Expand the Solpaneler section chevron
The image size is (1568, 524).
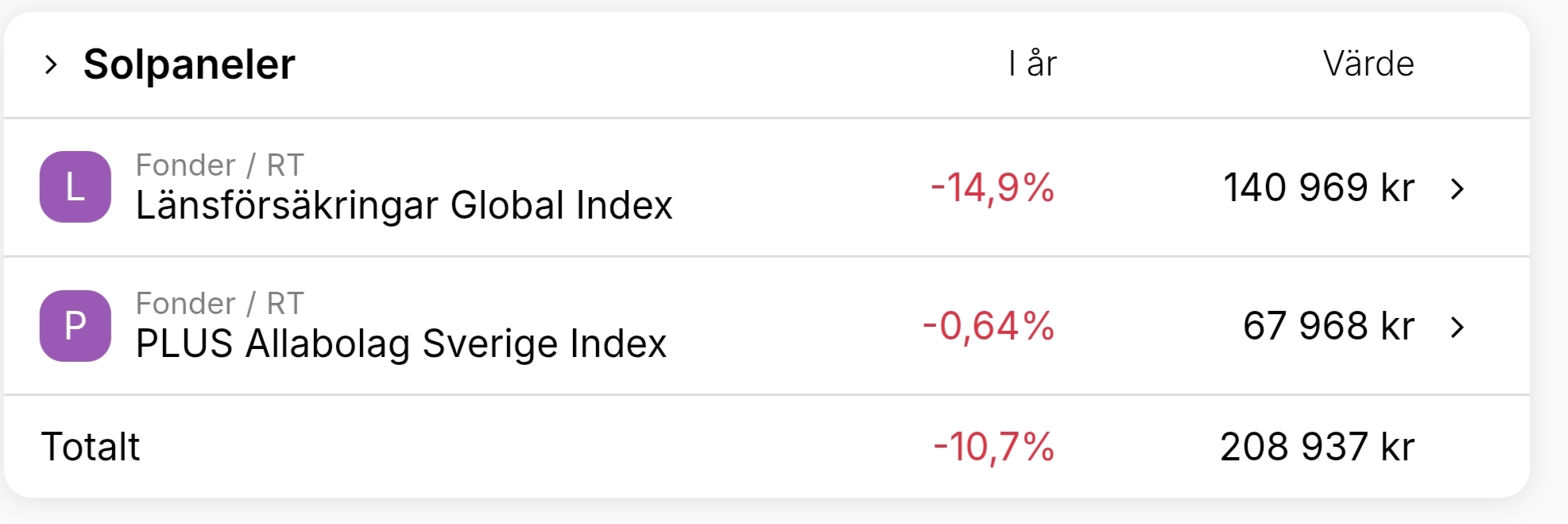pos(52,64)
